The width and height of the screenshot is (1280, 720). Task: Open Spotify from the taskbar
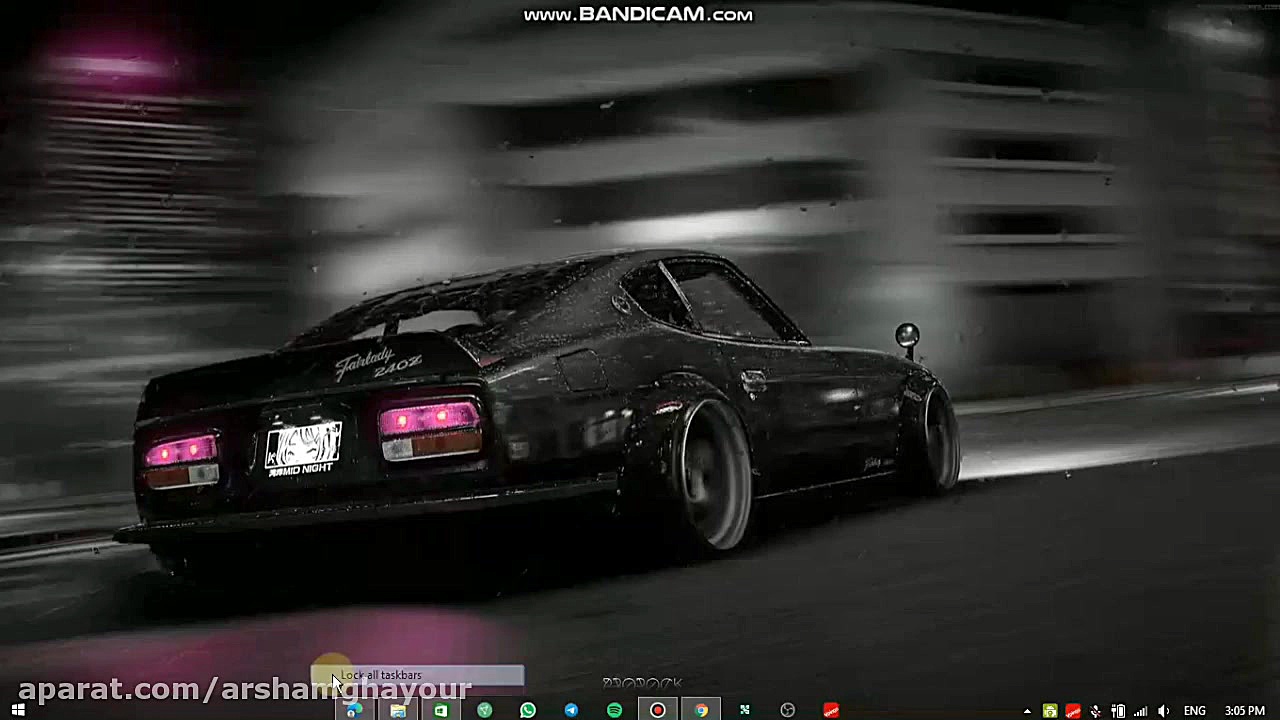coord(614,710)
